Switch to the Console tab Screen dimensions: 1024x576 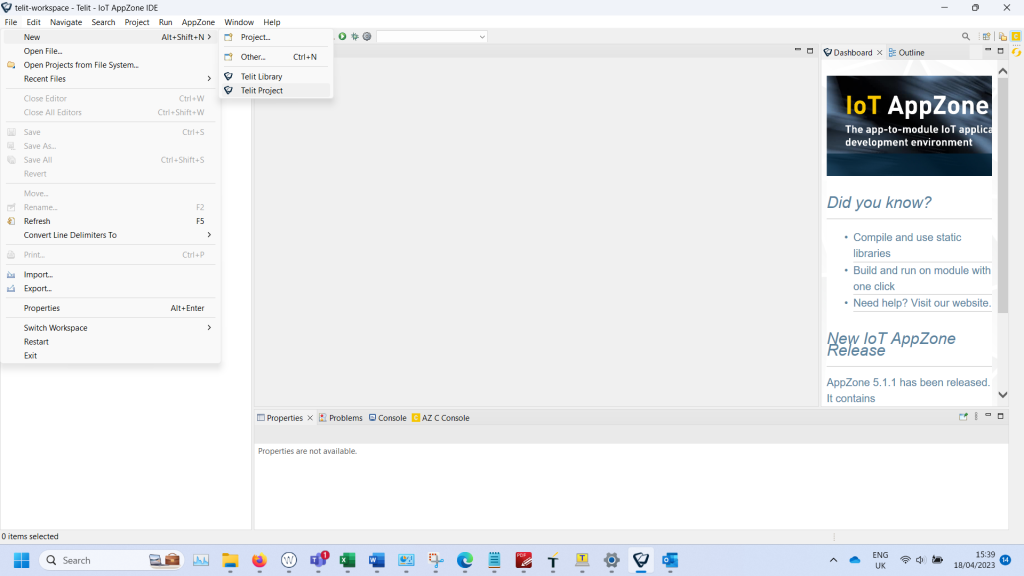pyautogui.click(x=387, y=418)
